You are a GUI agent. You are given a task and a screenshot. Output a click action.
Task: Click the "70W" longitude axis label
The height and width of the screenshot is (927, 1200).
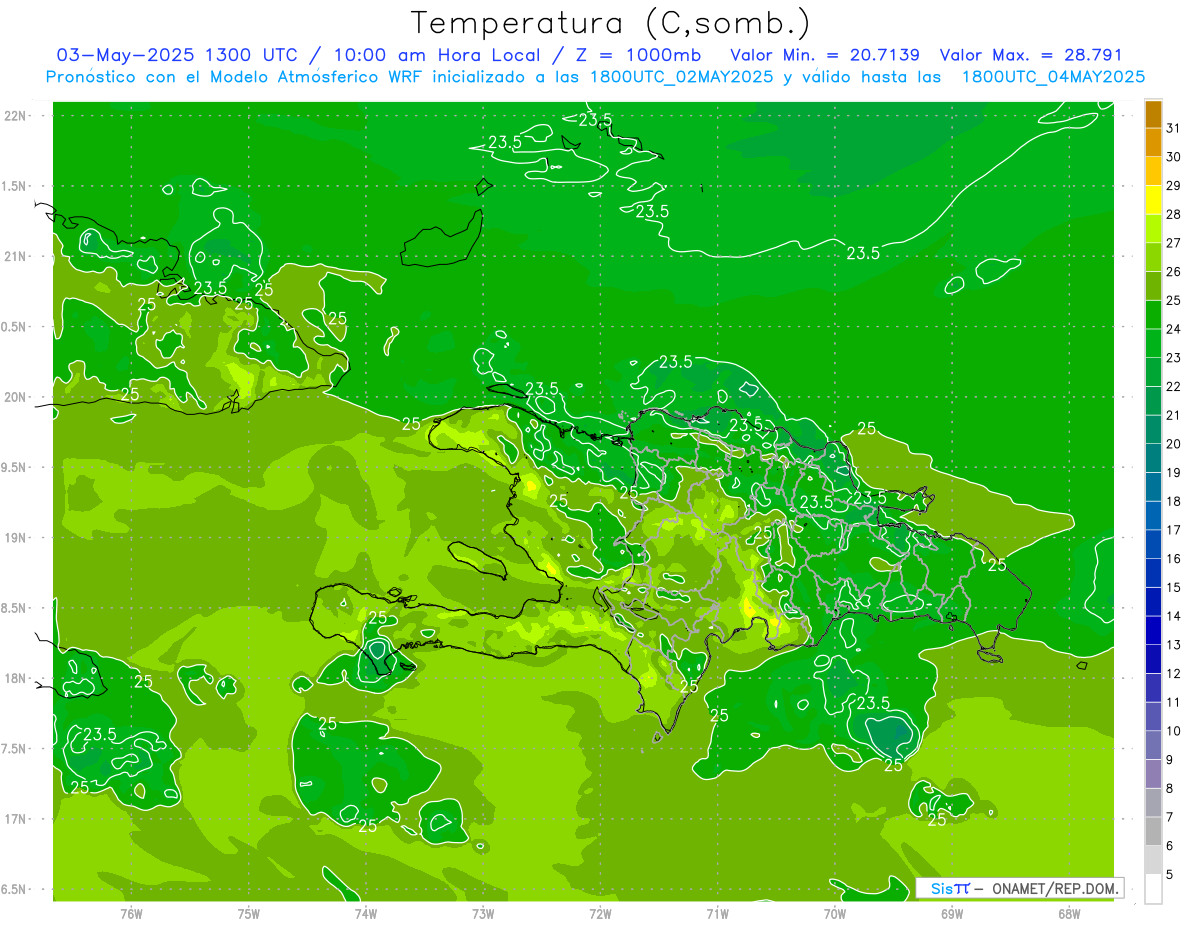pos(835,913)
